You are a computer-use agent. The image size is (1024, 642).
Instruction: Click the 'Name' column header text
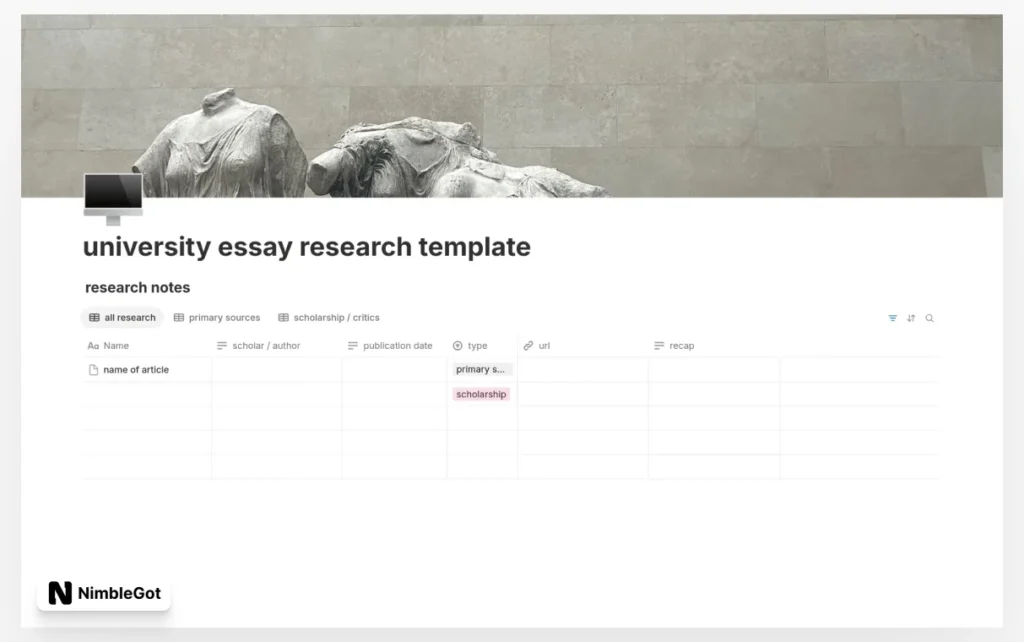pos(116,345)
